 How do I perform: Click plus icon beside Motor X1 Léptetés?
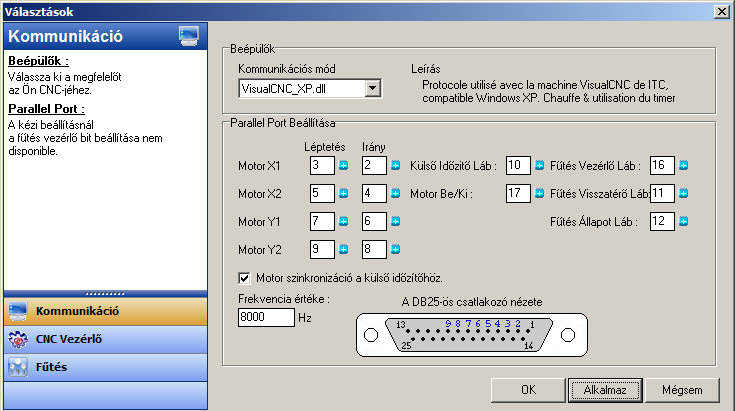coord(344,165)
